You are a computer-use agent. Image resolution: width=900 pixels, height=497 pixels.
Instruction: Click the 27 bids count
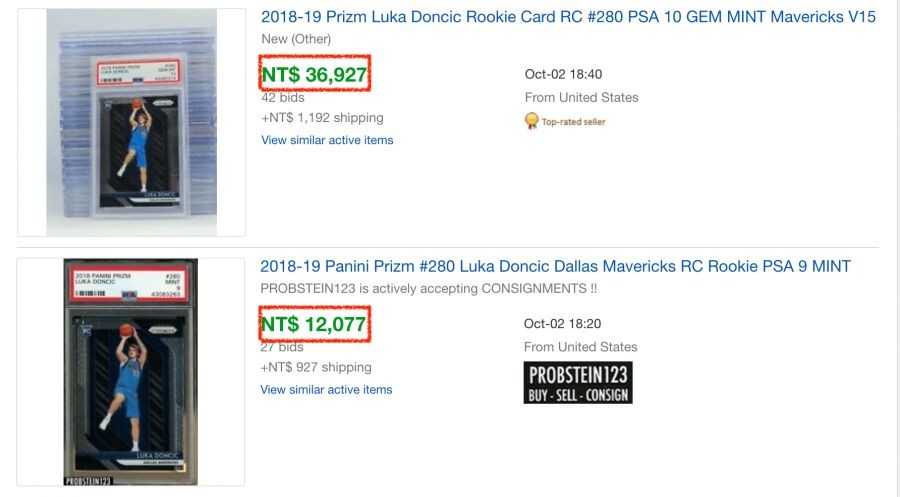point(283,347)
